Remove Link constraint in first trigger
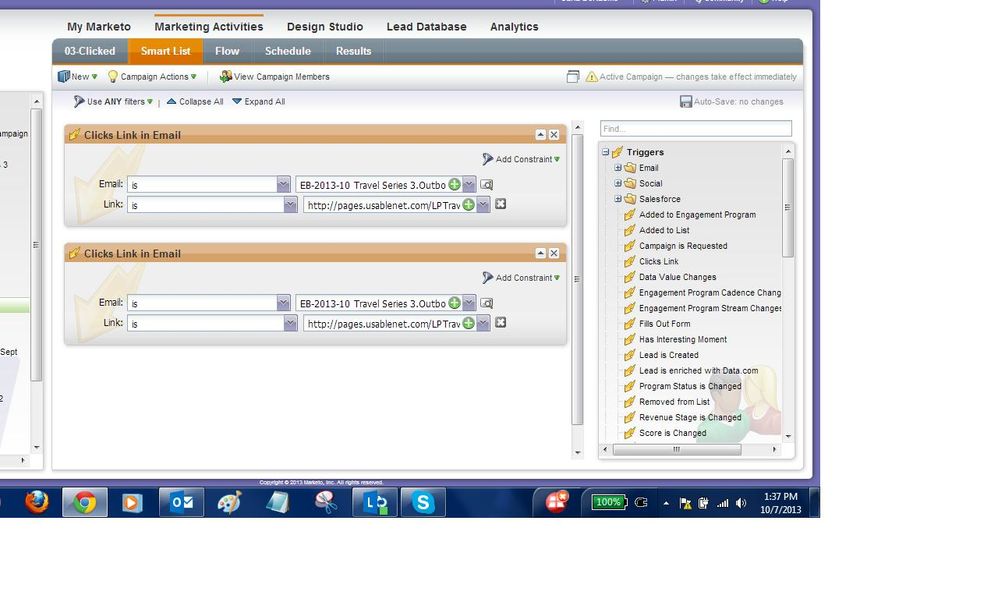Viewport: 998px width, 599px height. (501, 204)
